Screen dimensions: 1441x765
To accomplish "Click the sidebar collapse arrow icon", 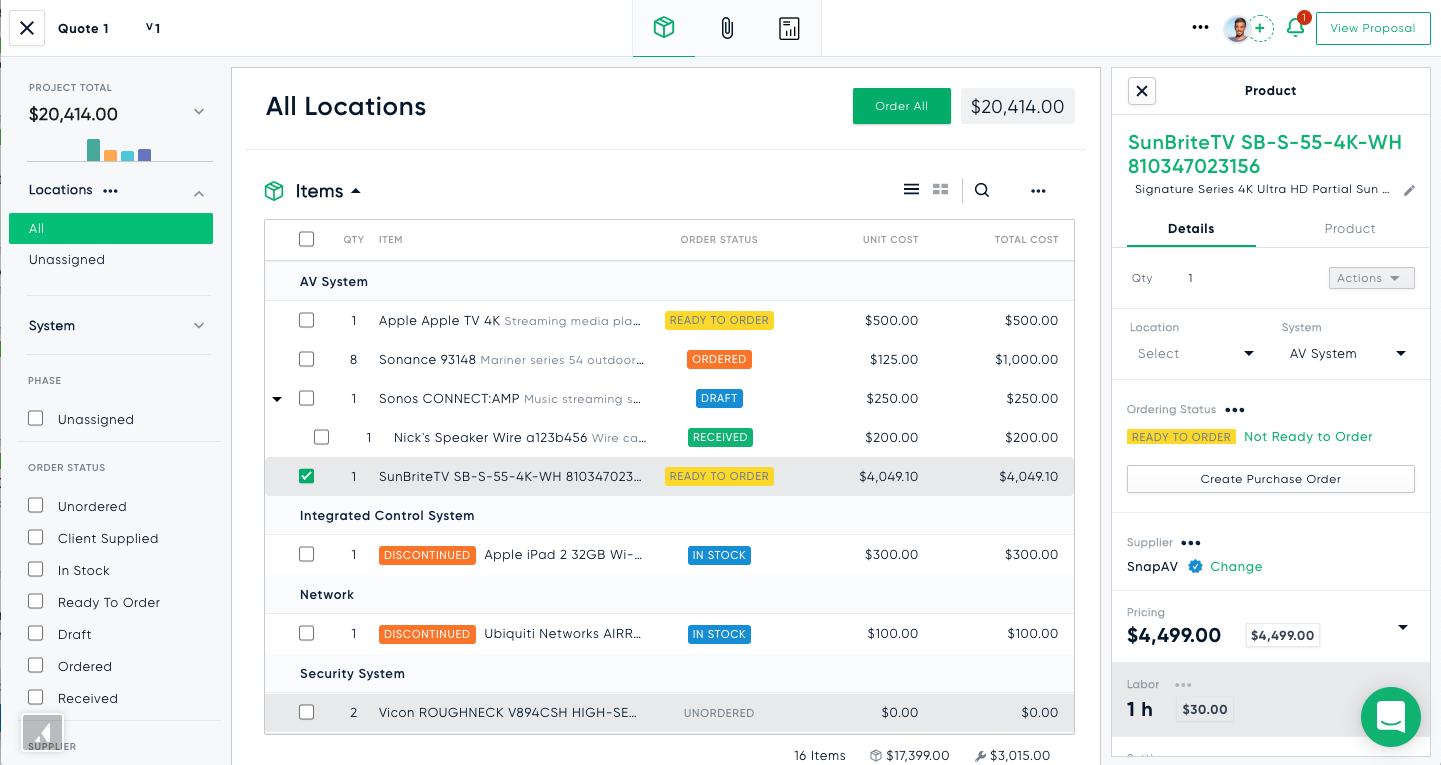I will (43, 733).
